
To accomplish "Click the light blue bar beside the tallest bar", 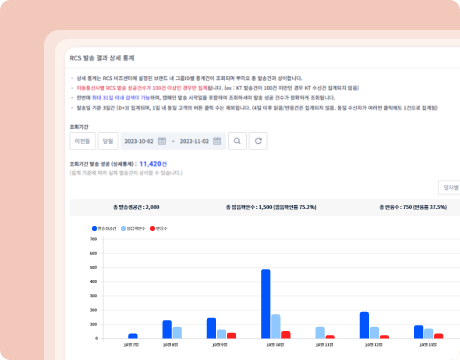I will [x=276, y=326].
